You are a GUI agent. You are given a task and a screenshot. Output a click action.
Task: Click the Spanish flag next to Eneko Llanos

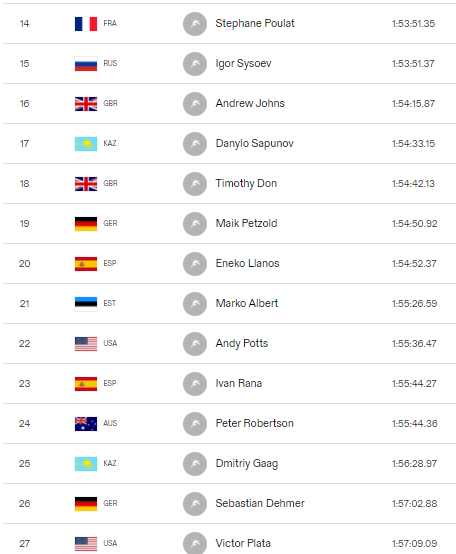pos(86,264)
